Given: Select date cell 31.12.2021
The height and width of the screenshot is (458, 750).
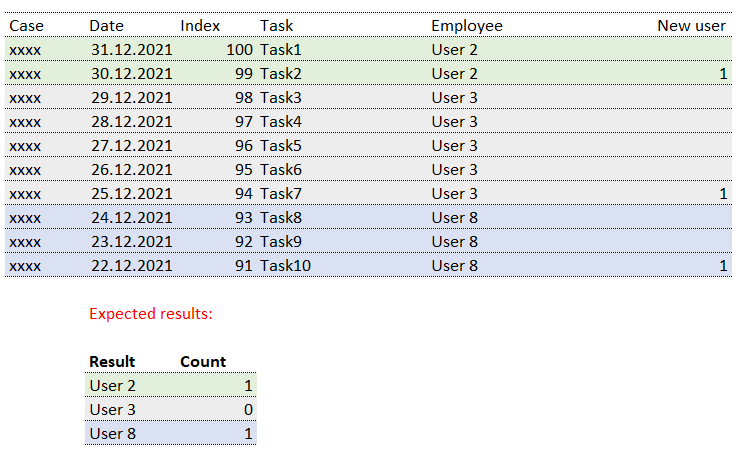Looking at the screenshot, I should click(132, 50).
